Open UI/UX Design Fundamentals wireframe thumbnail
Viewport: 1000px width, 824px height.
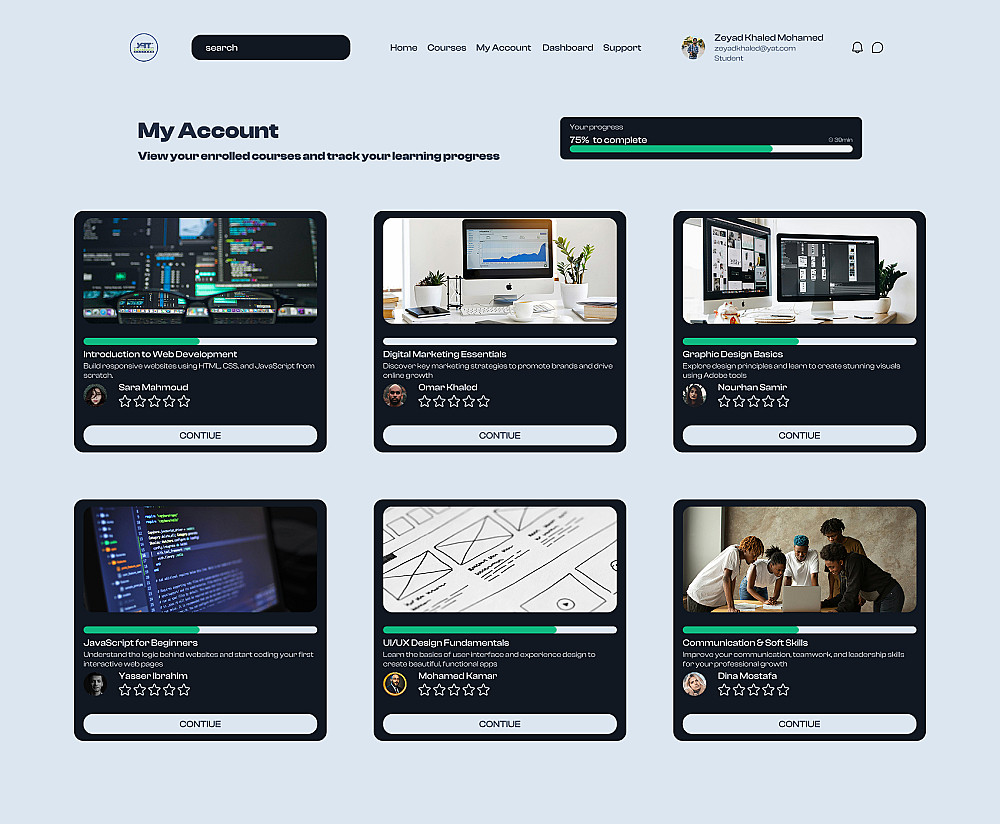click(499, 559)
